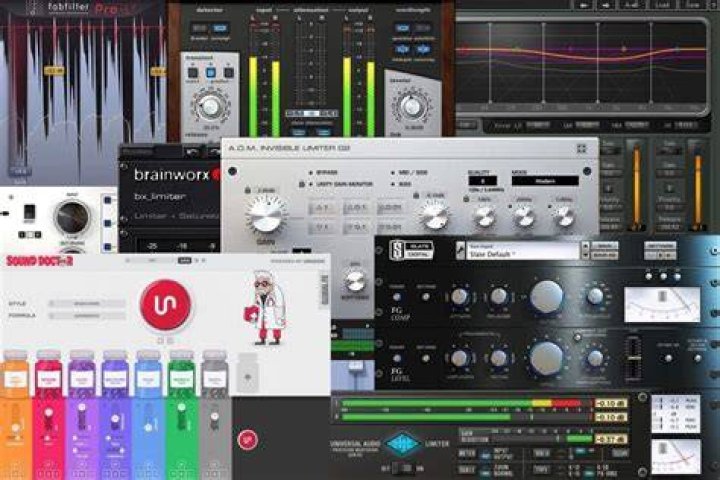The image size is (720, 480).
Task: Click the Slate preset up/down arrows
Action: point(585,251)
